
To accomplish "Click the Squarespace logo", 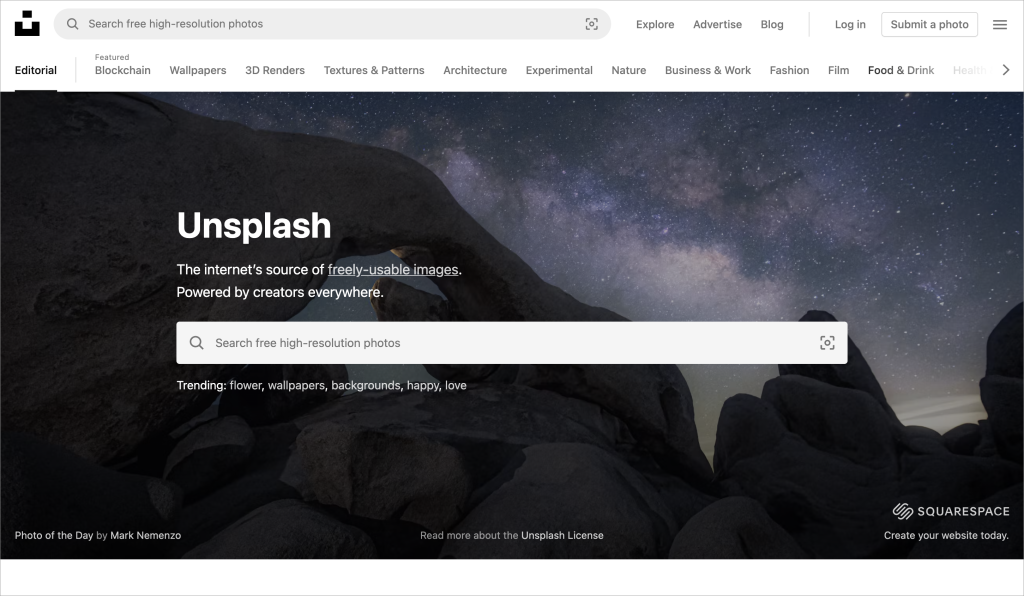I will [x=950, y=511].
